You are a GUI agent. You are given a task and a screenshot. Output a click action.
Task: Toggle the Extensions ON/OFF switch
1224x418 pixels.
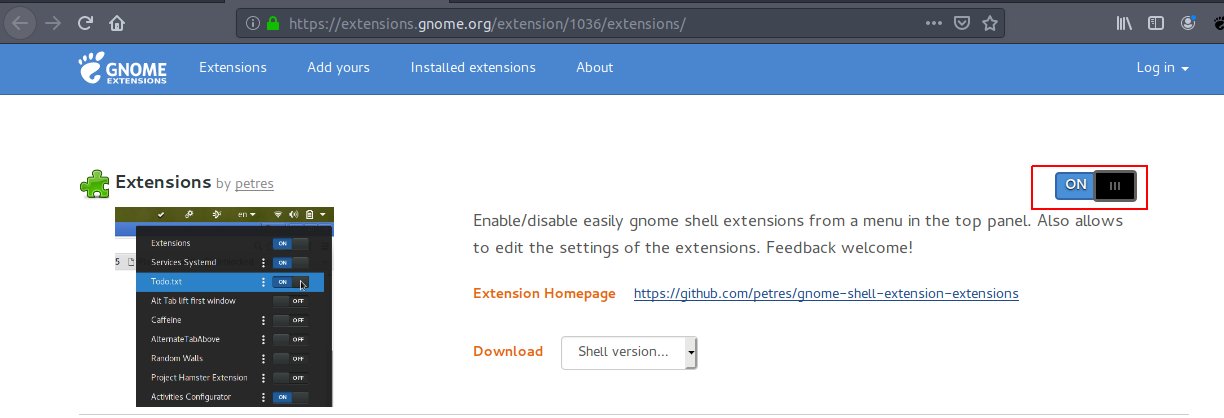(1096, 185)
